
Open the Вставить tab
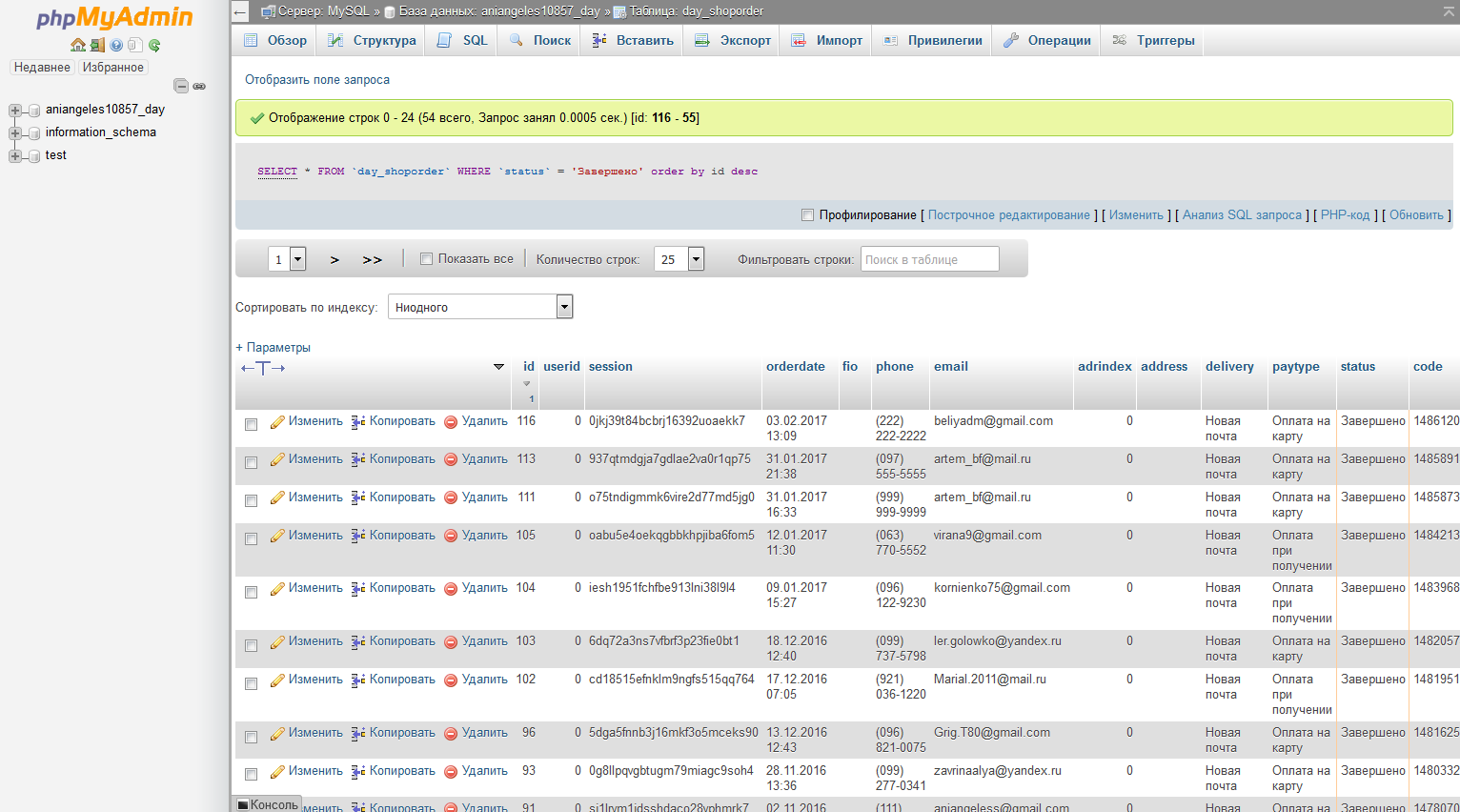point(632,40)
